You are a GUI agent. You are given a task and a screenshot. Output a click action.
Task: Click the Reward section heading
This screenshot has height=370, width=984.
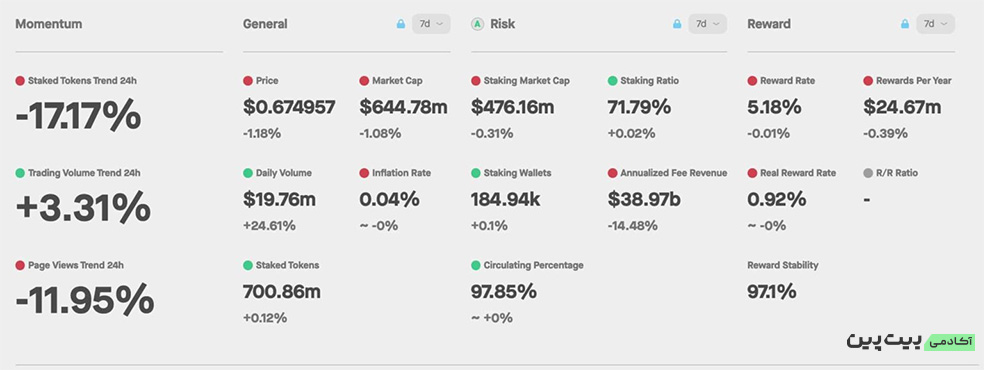(x=769, y=24)
